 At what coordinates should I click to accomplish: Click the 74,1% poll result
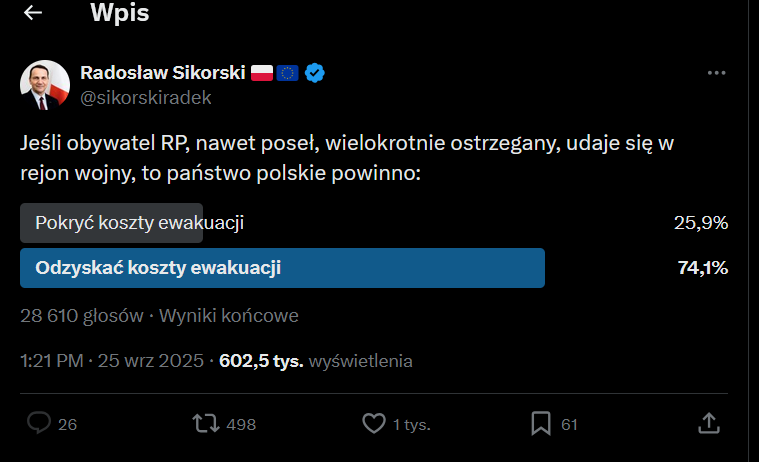tap(702, 268)
